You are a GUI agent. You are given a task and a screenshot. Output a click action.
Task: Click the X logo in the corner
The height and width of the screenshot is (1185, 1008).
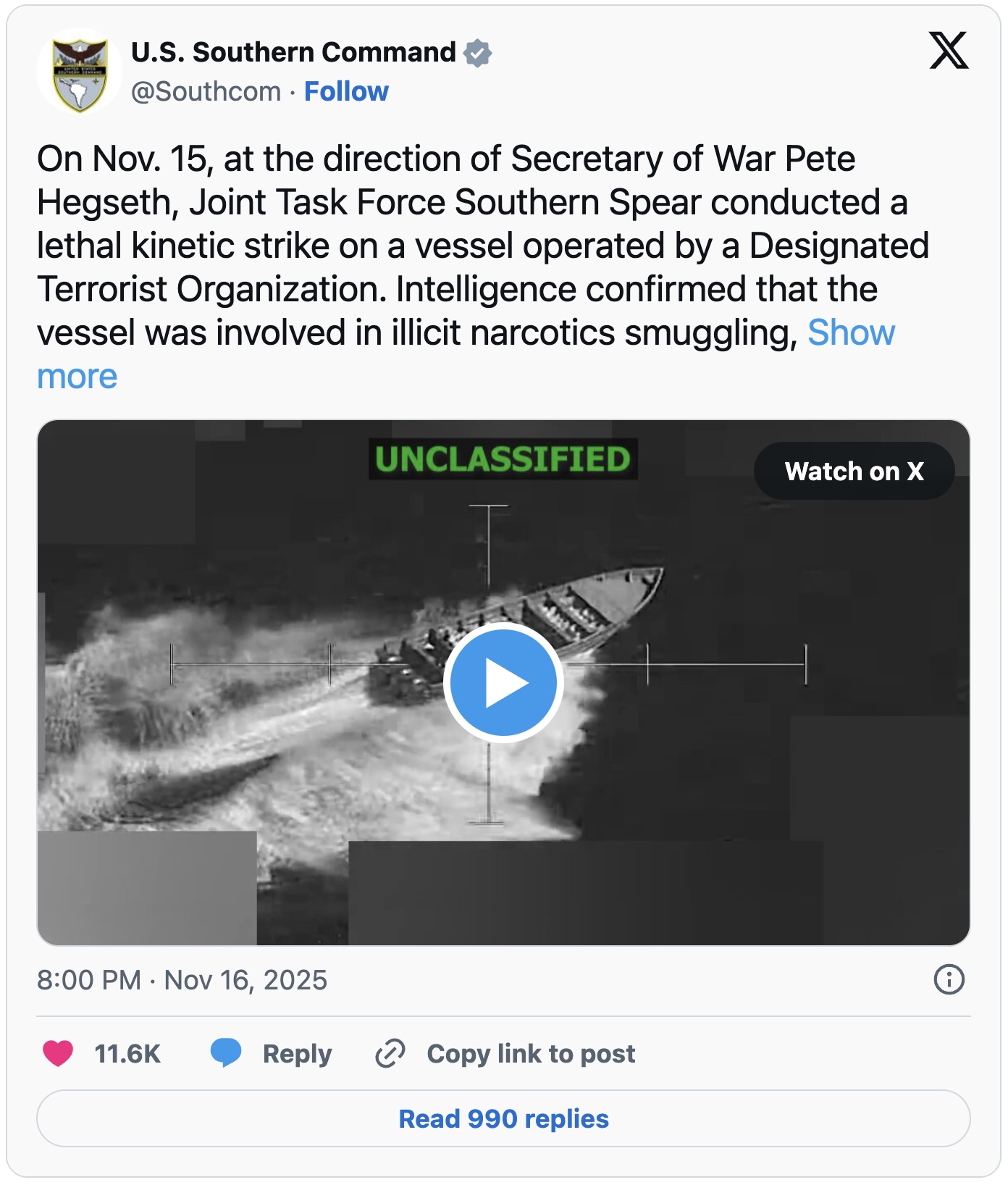click(x=949, y=51)
